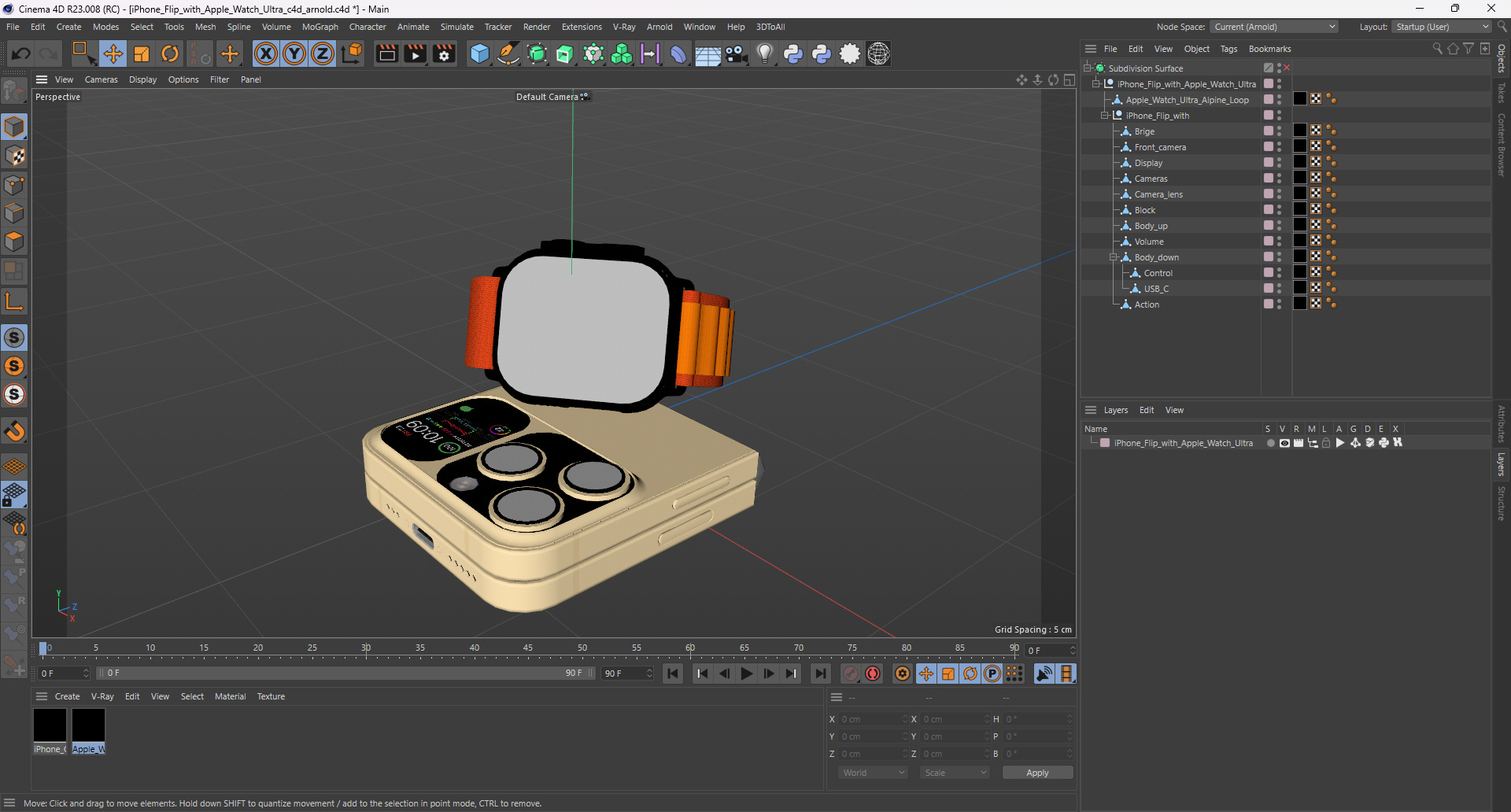Viewport: 1511px width, 812px height.
Task: Select the Rotate tool icon
Action: (x=170, y=54)
